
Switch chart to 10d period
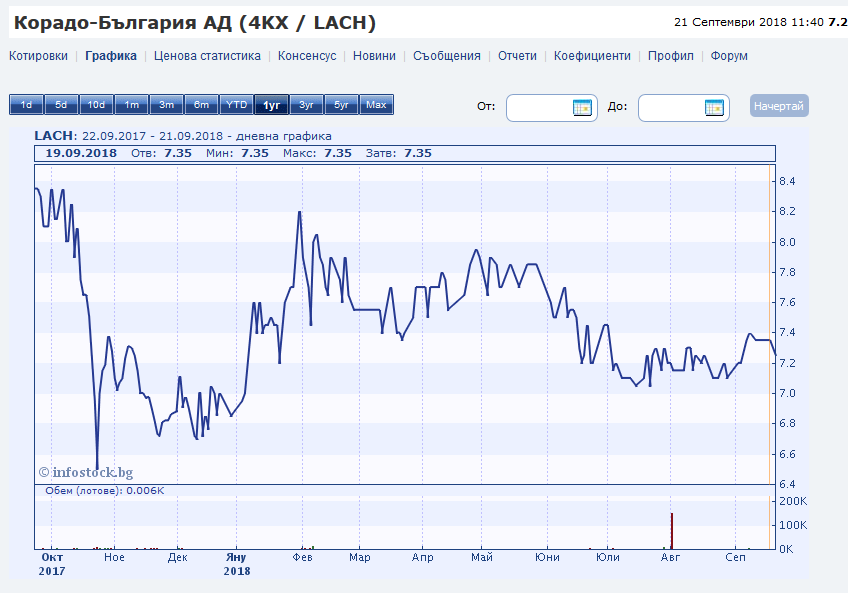[96, 104]
